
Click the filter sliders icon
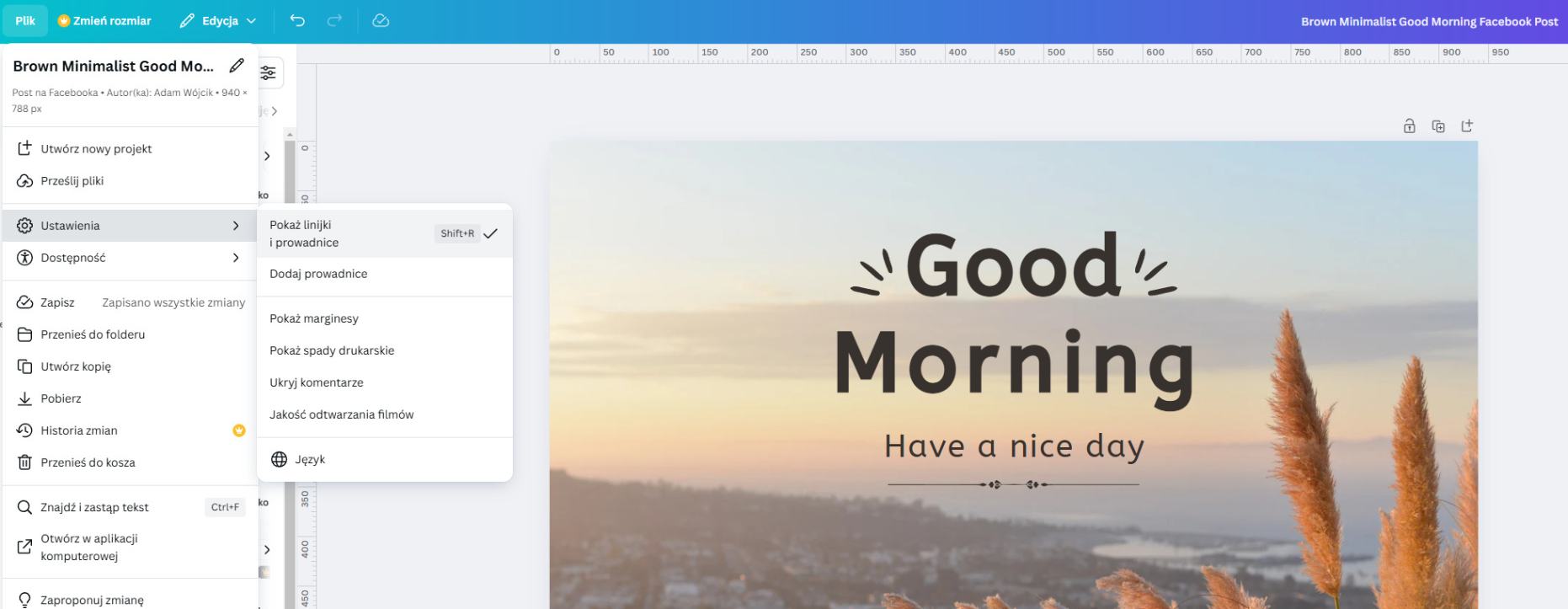(x=268, y=73)
